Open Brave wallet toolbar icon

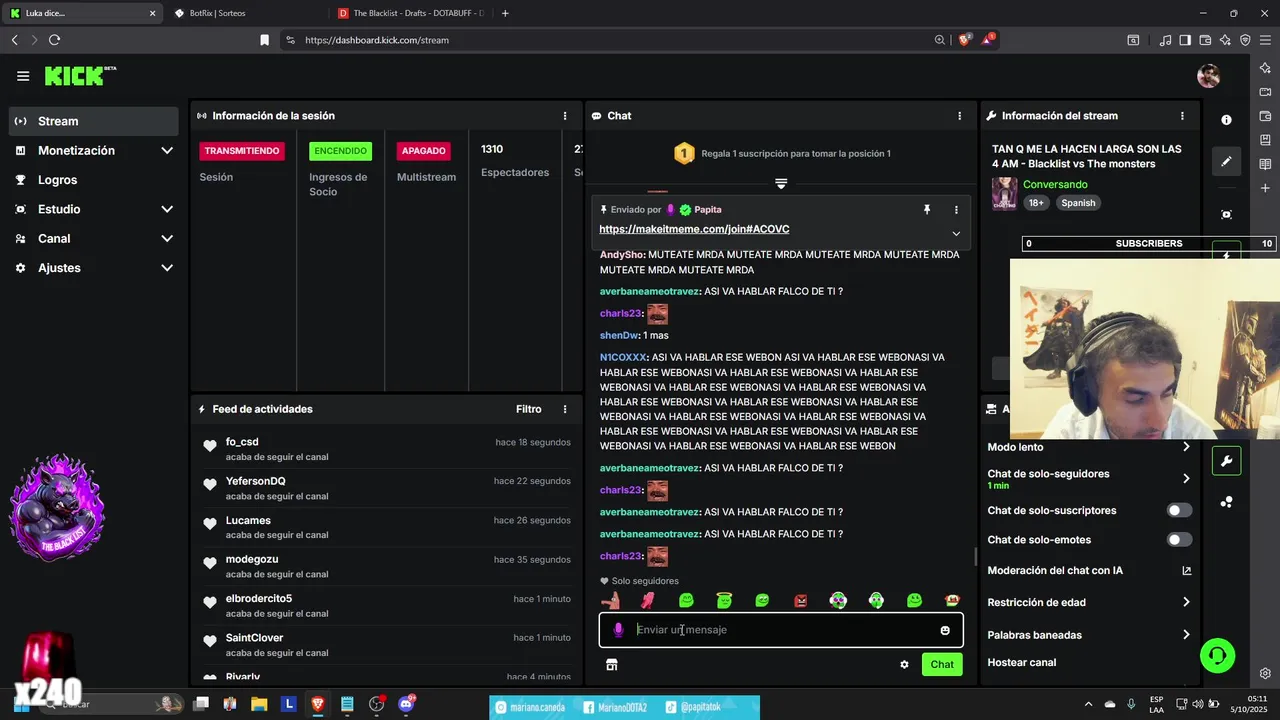(x=1205, y=40)
